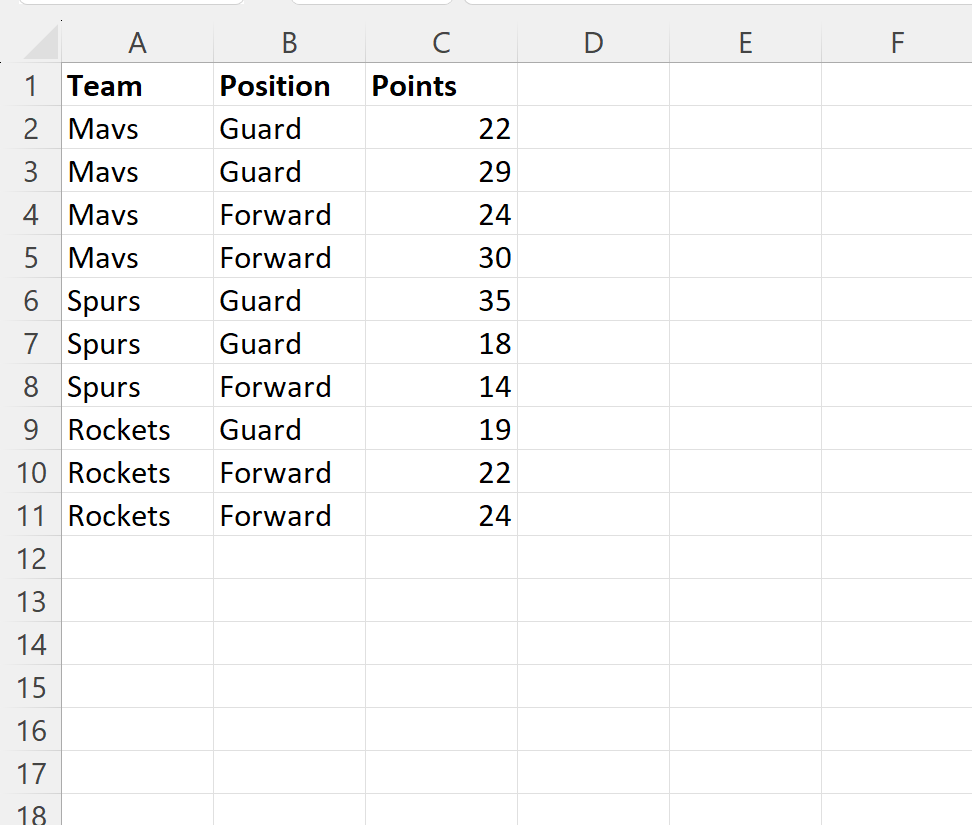Image resolution: width=972 pixels, height=825 pixels.
Task: Click the cell with value 14
Action: click(x=441, y=387)
